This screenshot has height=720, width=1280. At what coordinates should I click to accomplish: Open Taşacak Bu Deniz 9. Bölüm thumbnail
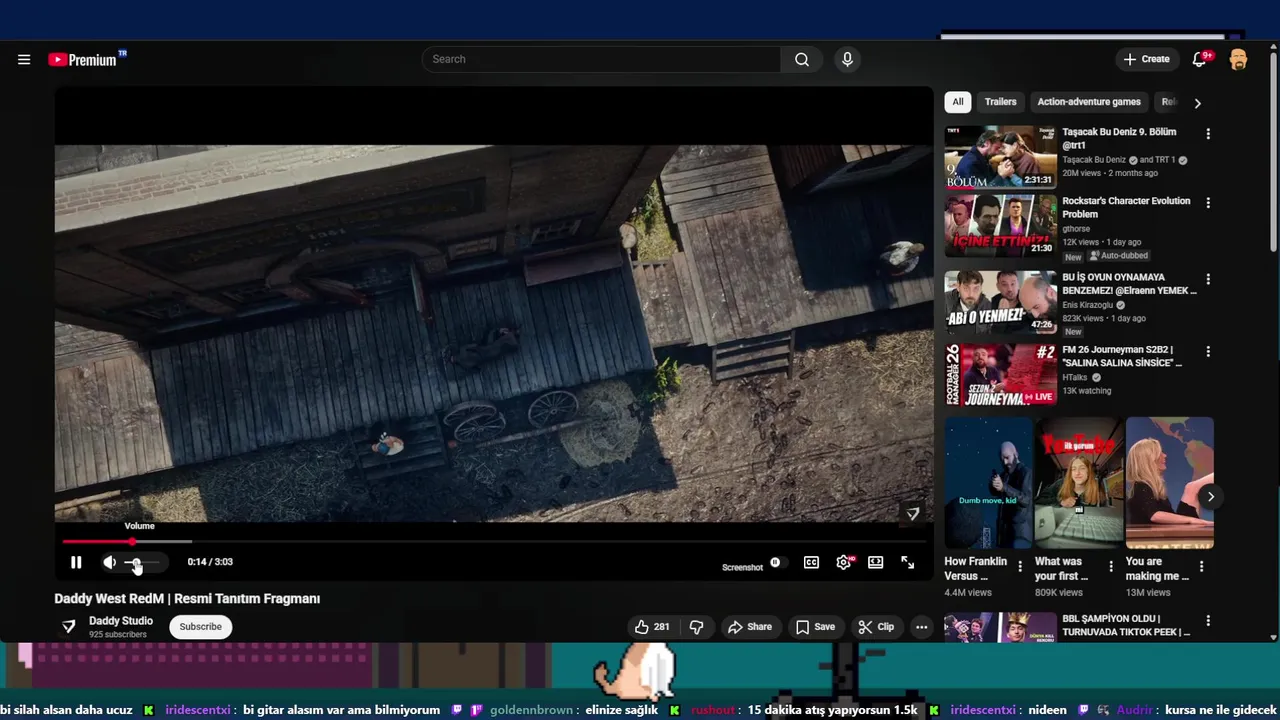[x=1000, y=157]
